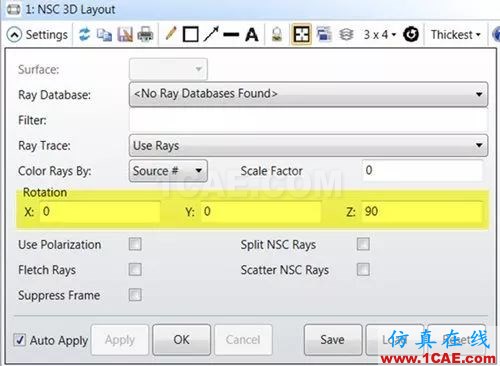Click the reset view circular icon
The width and height of the screenshot is (500, 366).
pyautogui.click(x=411, y=34)
